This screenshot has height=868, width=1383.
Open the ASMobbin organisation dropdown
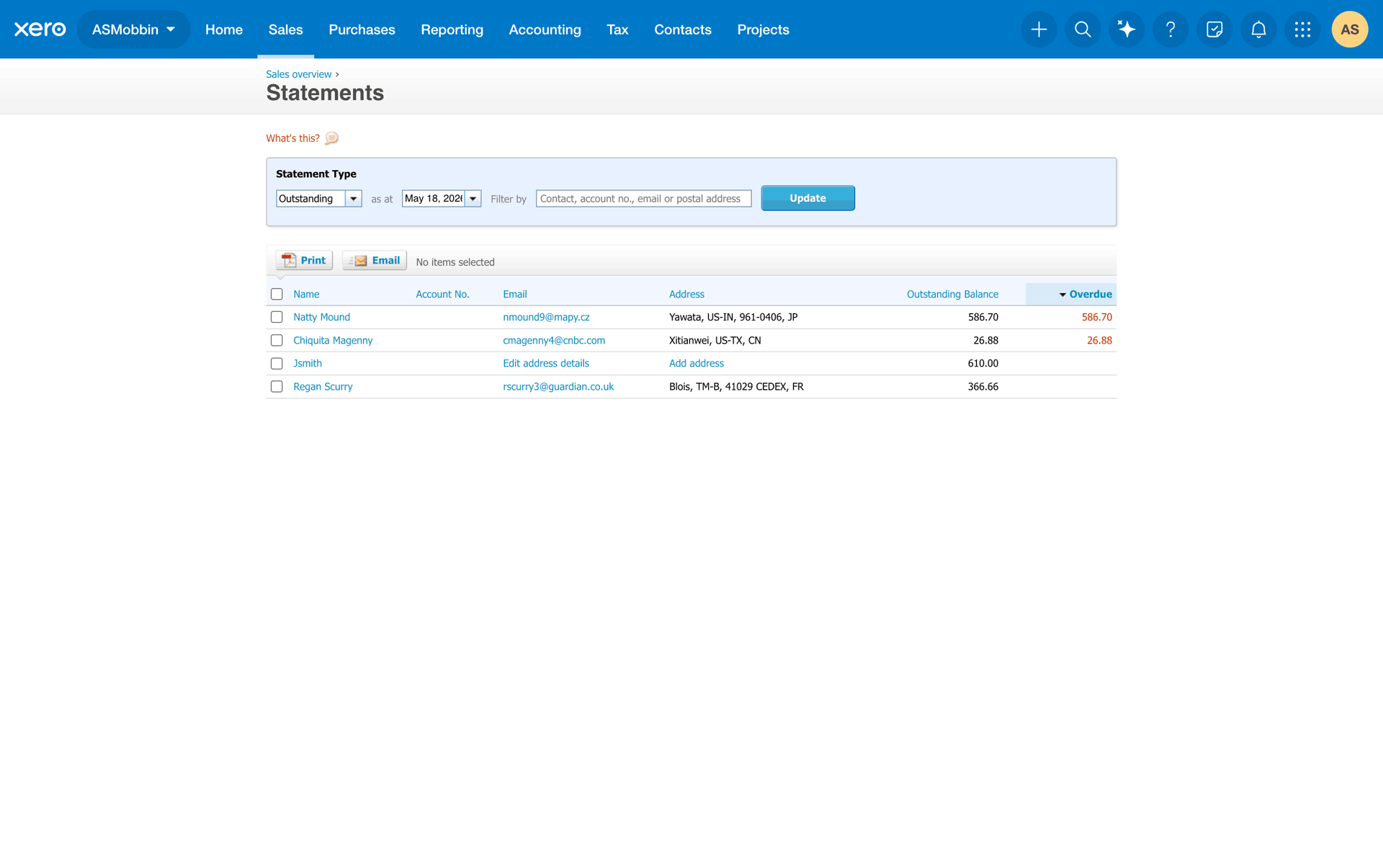133,30
